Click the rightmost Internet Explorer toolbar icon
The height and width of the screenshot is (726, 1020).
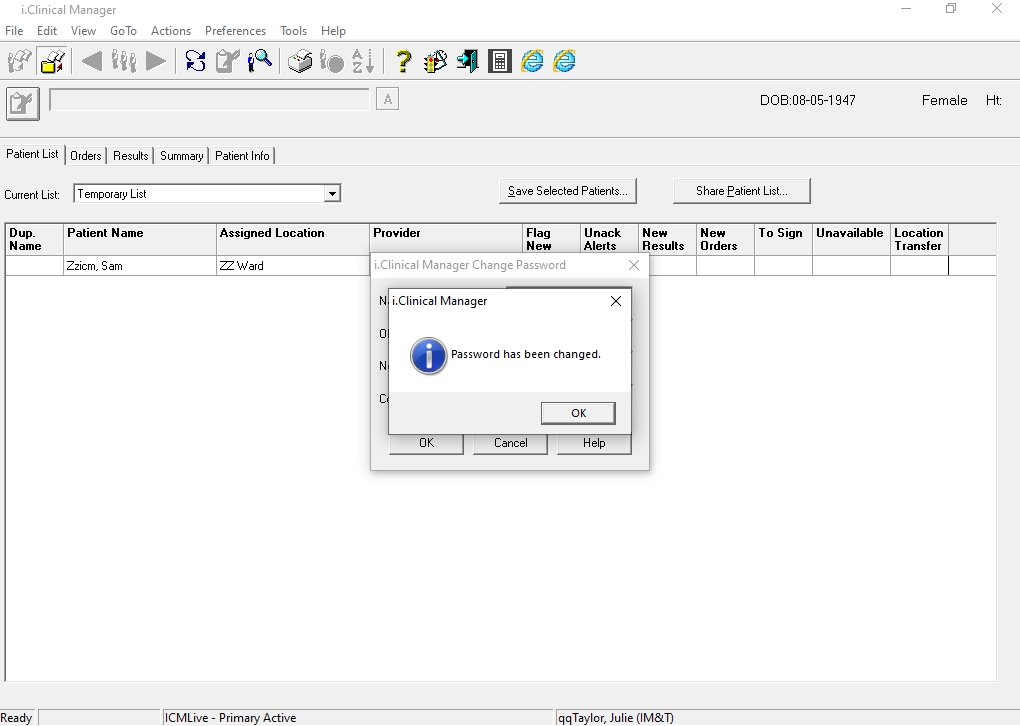click(x=564, y=61)
